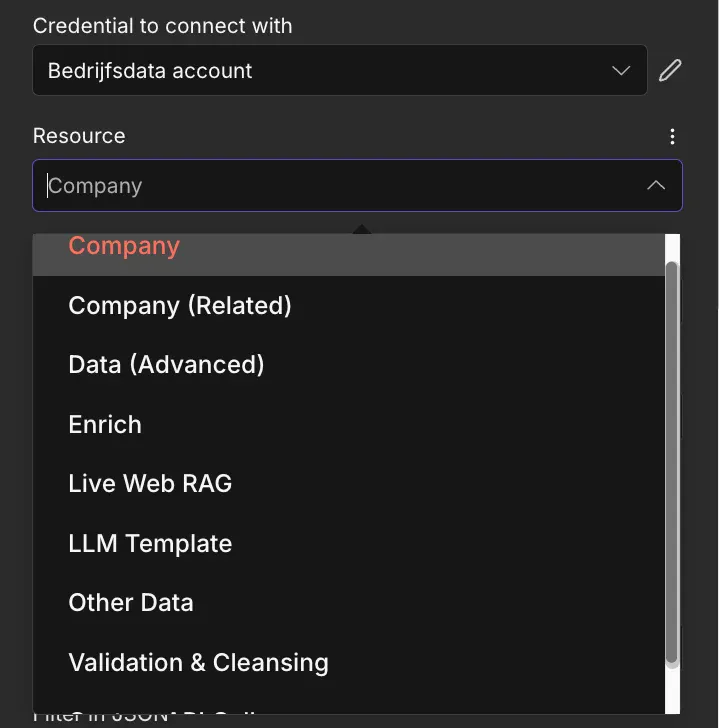
Task: Click the Resource field label
Action: pyautogui.click(x=79, y=136)
